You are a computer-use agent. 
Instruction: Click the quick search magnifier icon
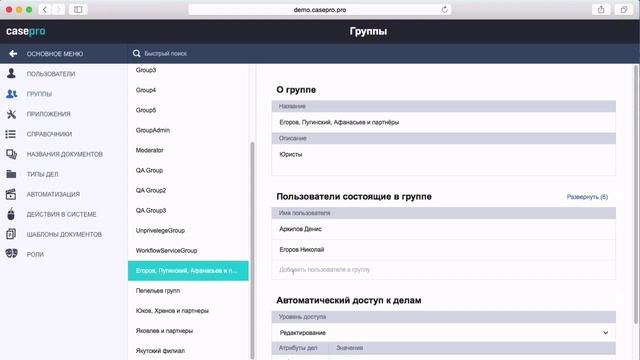coord(136,53)
